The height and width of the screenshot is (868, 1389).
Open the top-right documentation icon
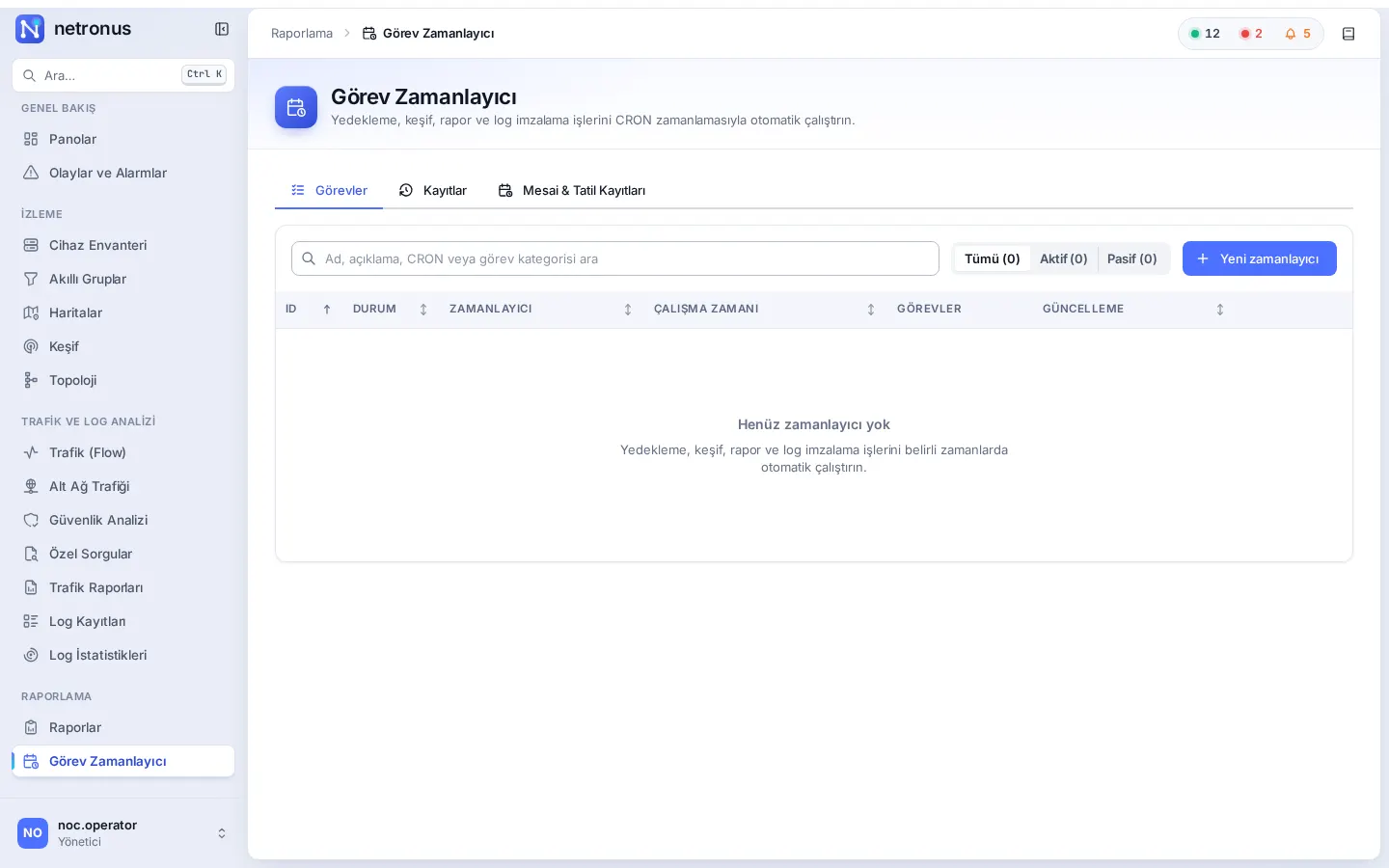(1348, 34)
